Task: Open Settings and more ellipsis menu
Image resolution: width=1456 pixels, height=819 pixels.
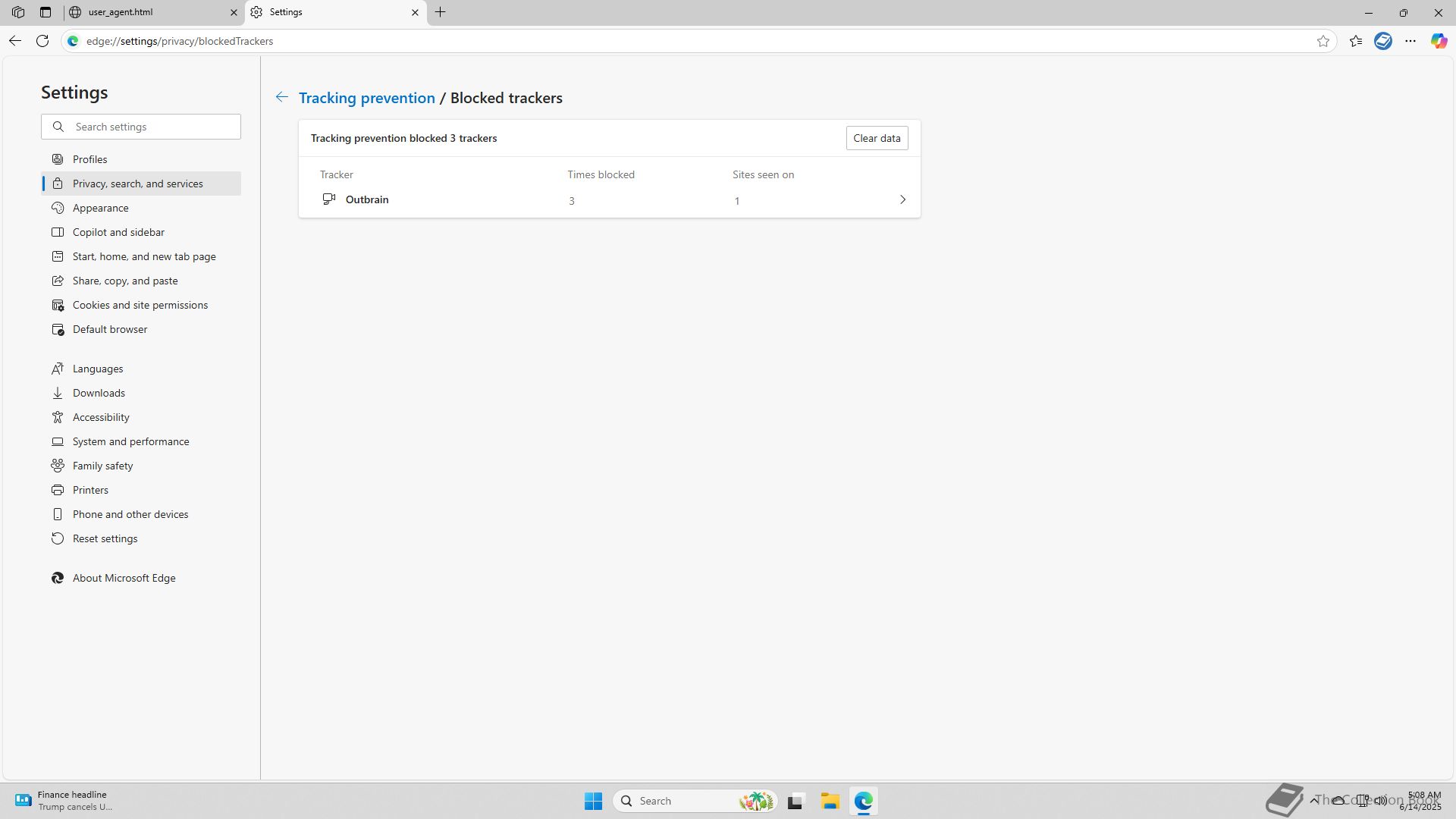Action: [x=1410, y=41]
